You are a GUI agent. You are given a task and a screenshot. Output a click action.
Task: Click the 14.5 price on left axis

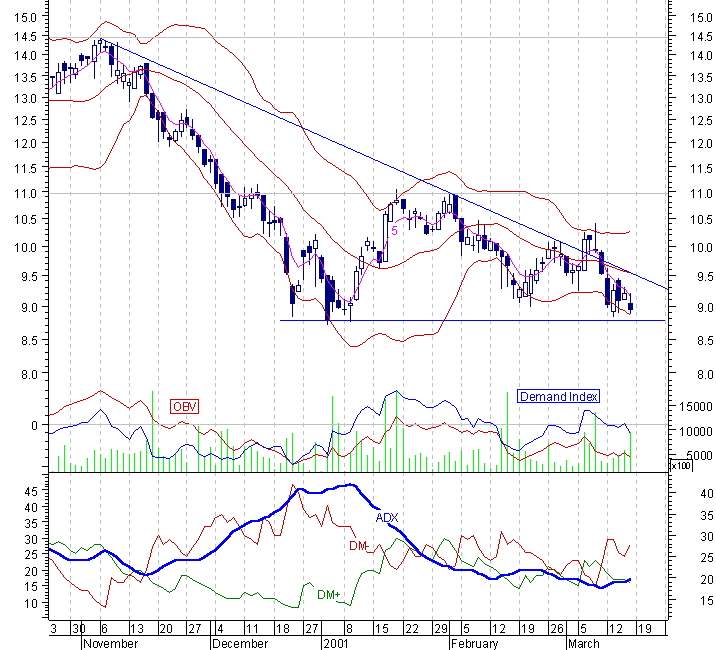[x=26, y=36]
